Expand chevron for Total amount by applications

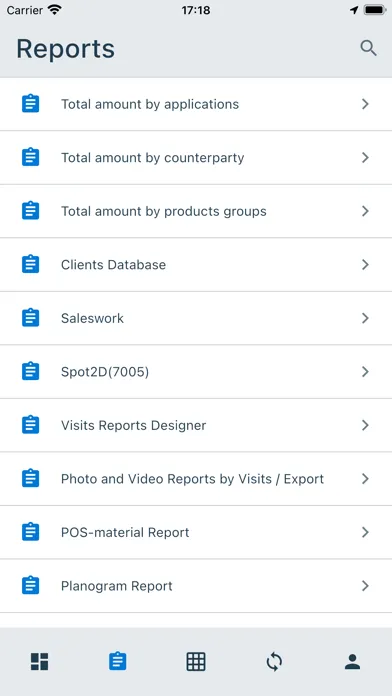pyautogui.click(x=365, y=104)
